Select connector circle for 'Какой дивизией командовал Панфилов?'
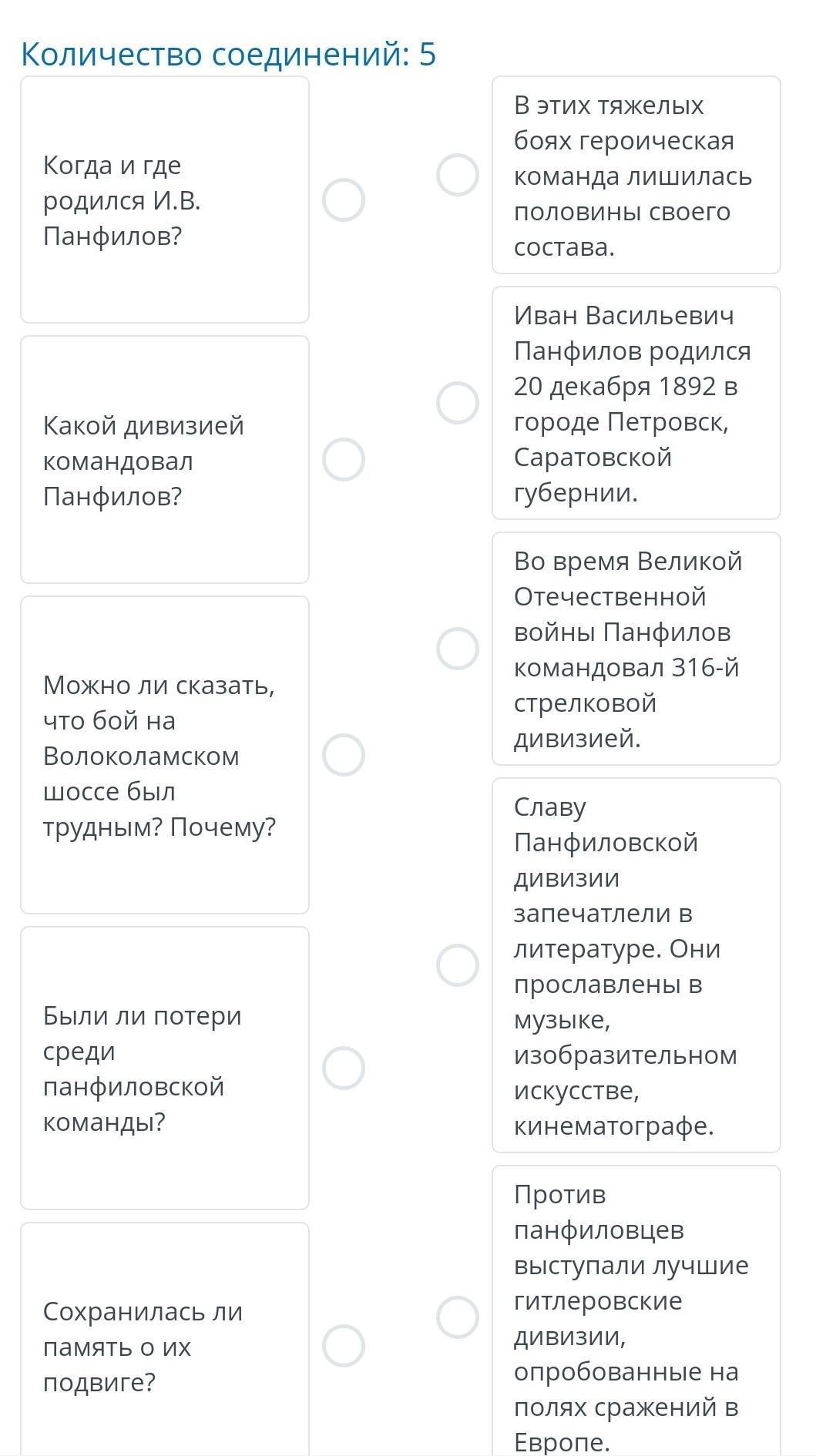Image resolution: width=816 pixels, height=1456 pixels. [343, 460]
